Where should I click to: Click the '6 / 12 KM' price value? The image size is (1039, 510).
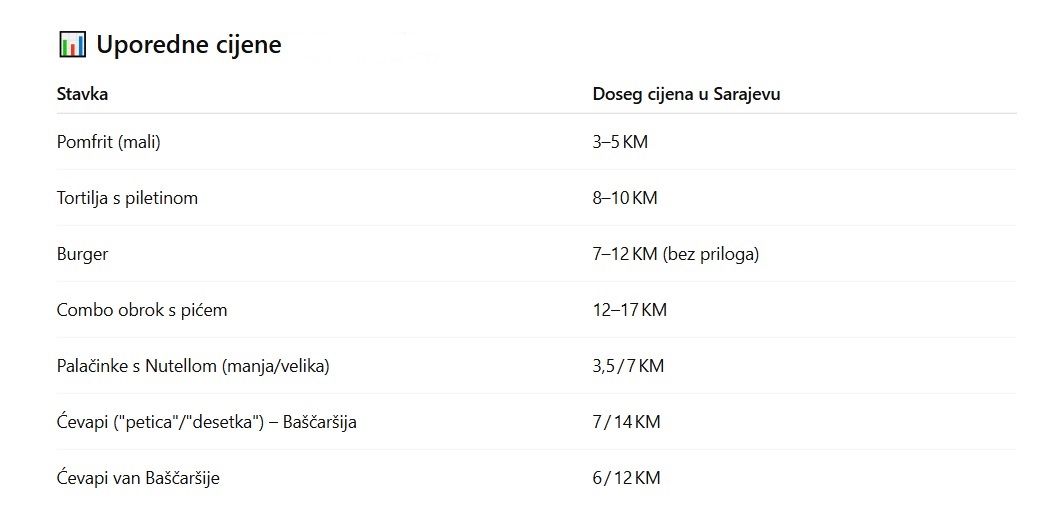click(626, 478)
